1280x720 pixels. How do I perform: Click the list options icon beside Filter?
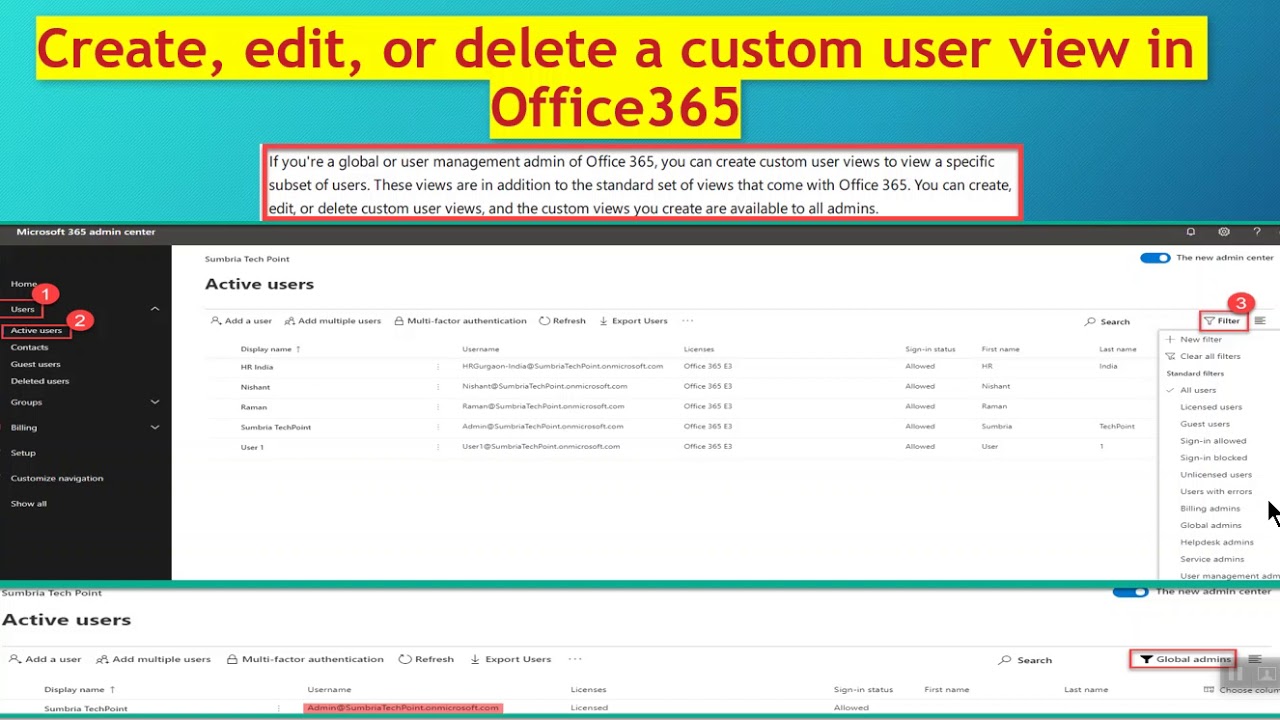pyautogui.click(x=1260, y=321)
